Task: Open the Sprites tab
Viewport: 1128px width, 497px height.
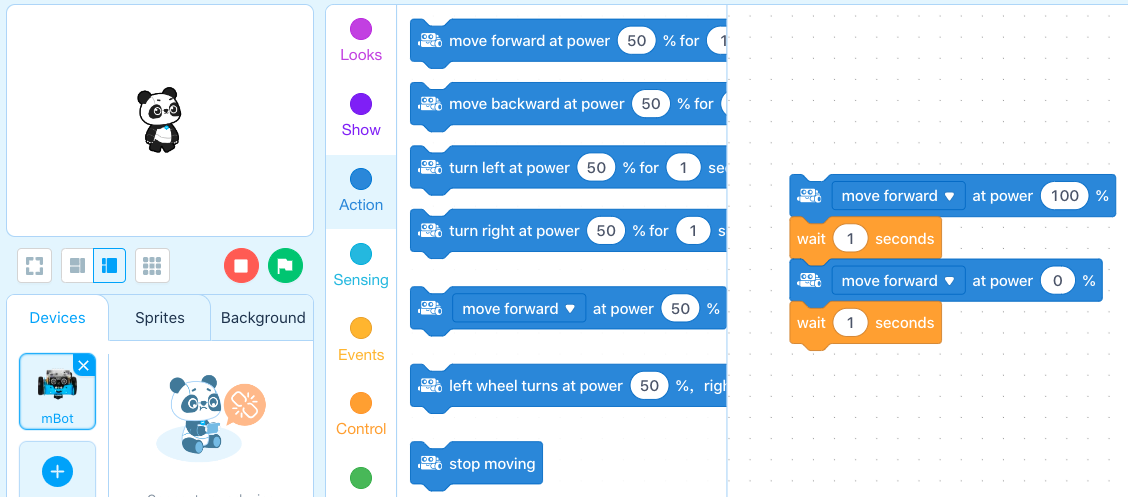Action: pos(160,318)
